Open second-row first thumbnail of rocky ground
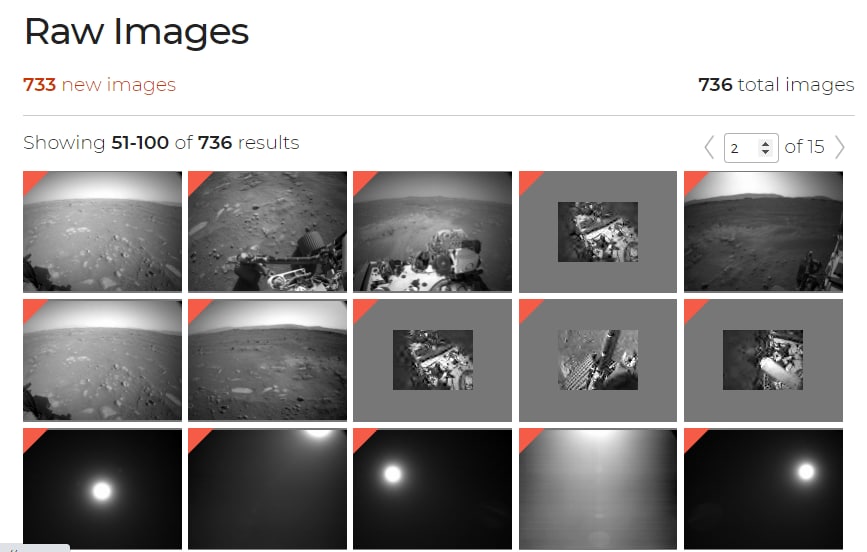867x552 pixels. pos(102,360)
